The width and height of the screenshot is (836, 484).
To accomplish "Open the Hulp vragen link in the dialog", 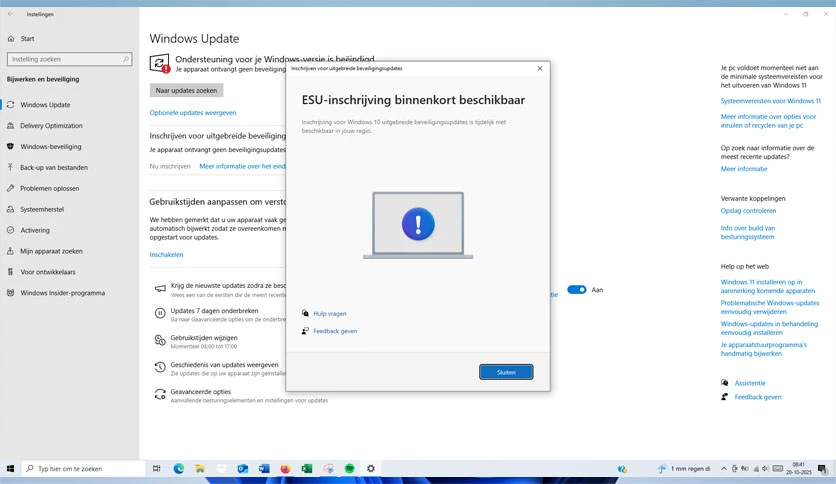I will (x=329, y=313).
